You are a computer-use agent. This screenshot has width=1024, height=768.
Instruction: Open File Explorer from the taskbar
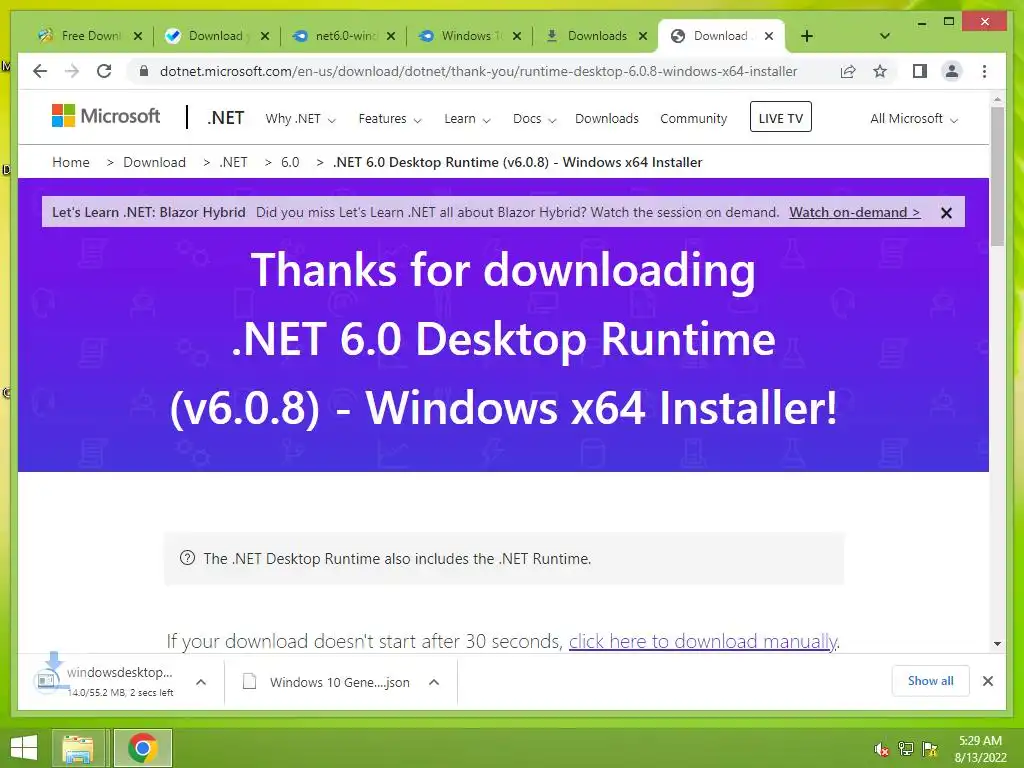[78, 748]
